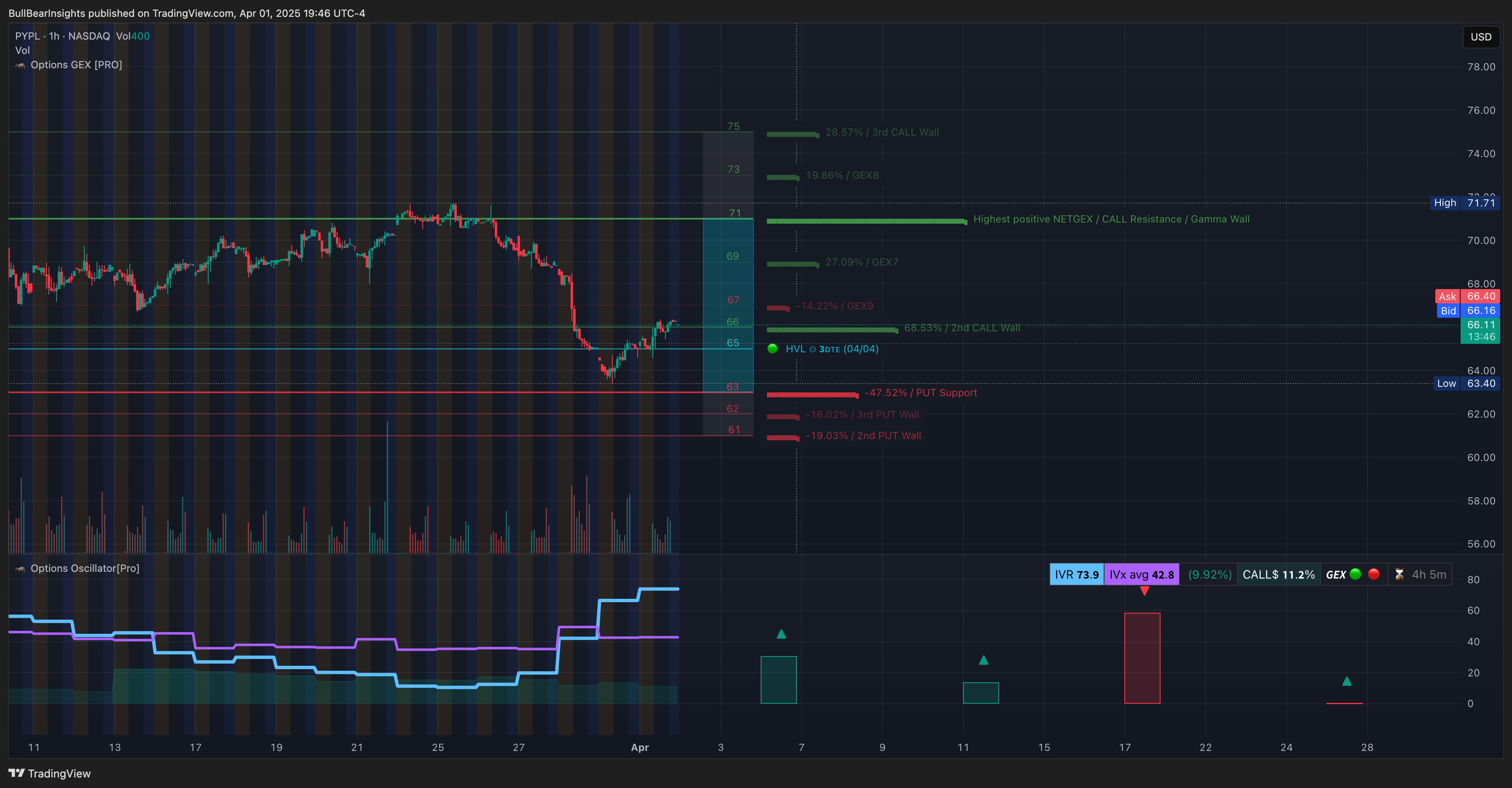Select the PYPL · 1h · NASDAQ symbol label
Screen dimensions: 1512x788
(62, 36)
